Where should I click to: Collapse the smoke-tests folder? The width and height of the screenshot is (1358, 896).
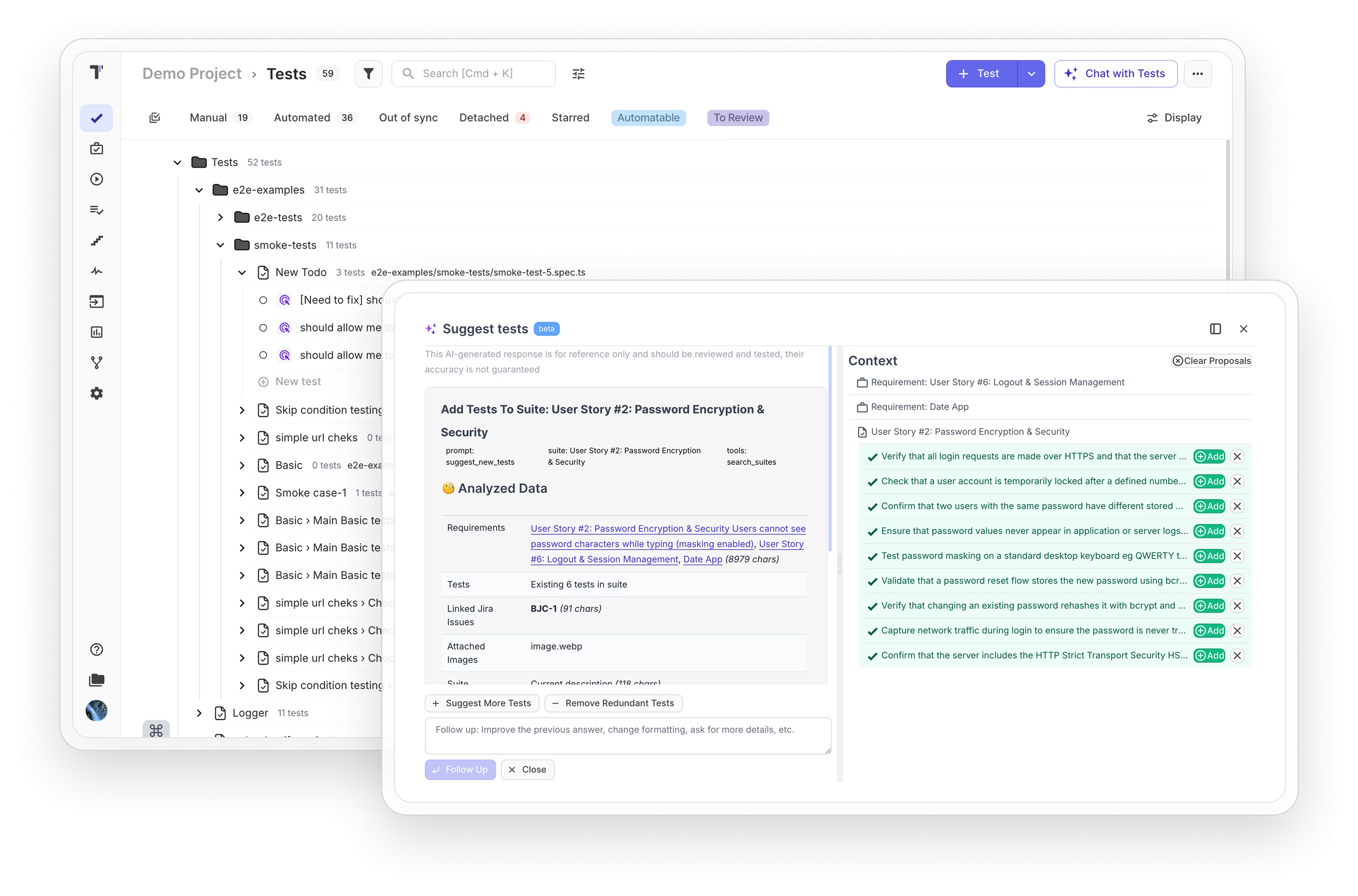click(221, 245)
